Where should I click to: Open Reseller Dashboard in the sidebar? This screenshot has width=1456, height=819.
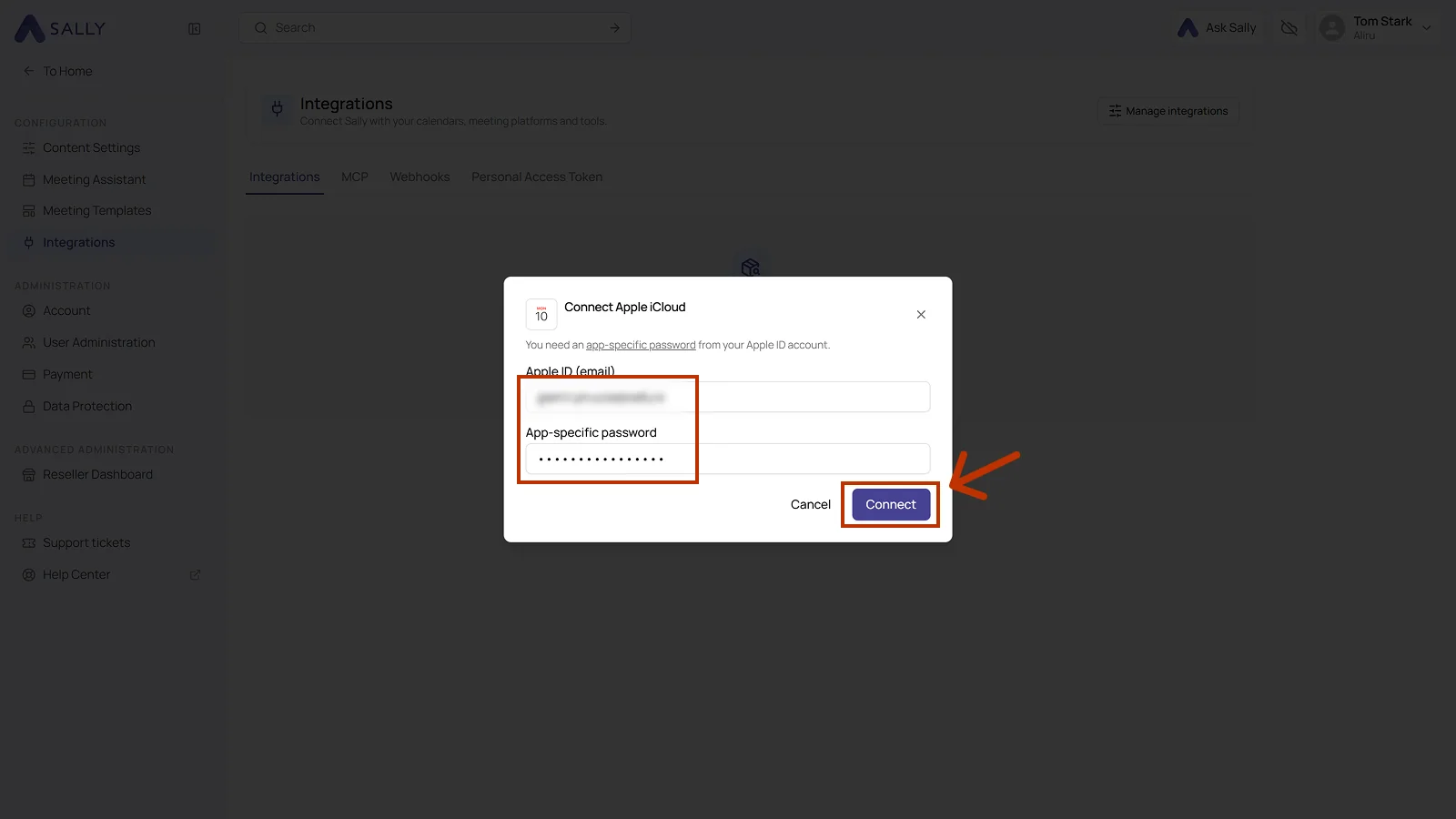[x=97, y=474]
